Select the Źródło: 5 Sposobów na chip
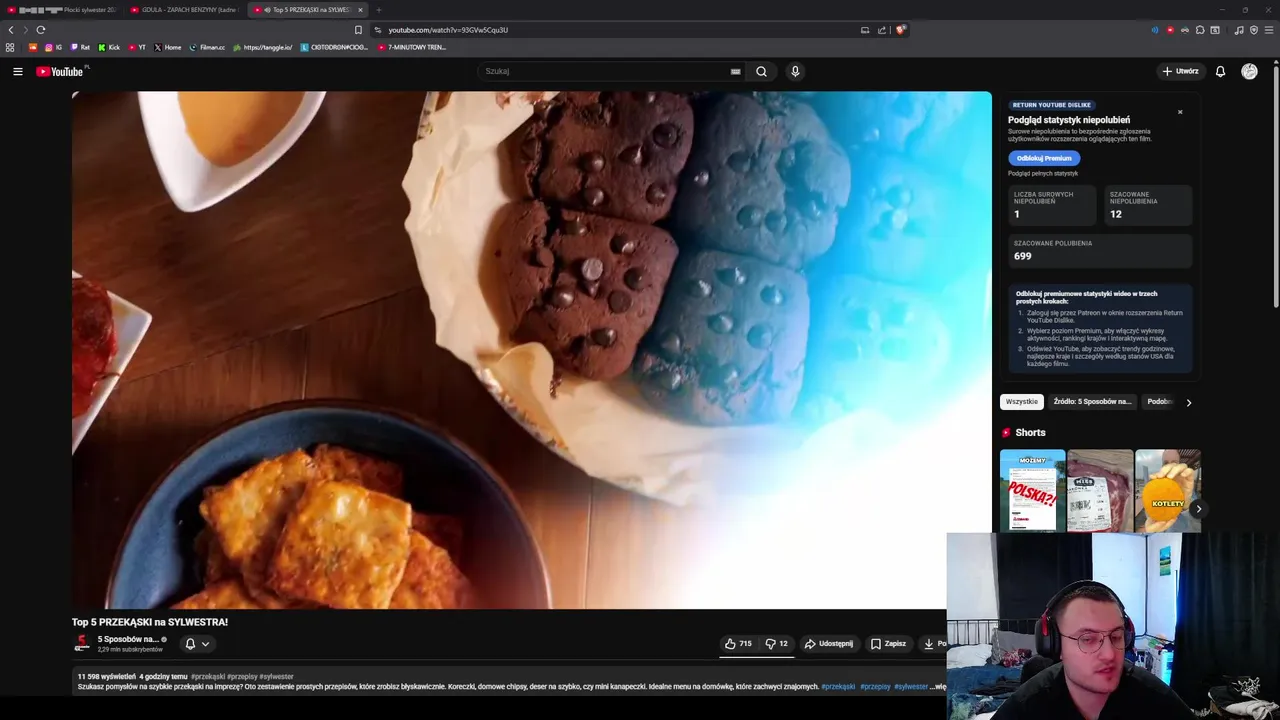This screenshot has height=720, width=1280. pos(1092,402)
